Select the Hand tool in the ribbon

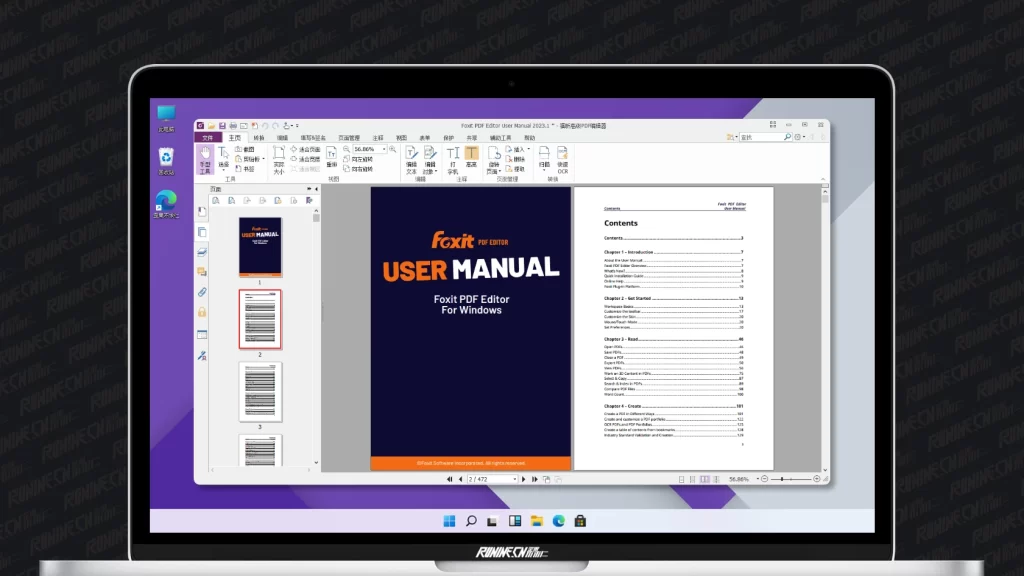204,158
